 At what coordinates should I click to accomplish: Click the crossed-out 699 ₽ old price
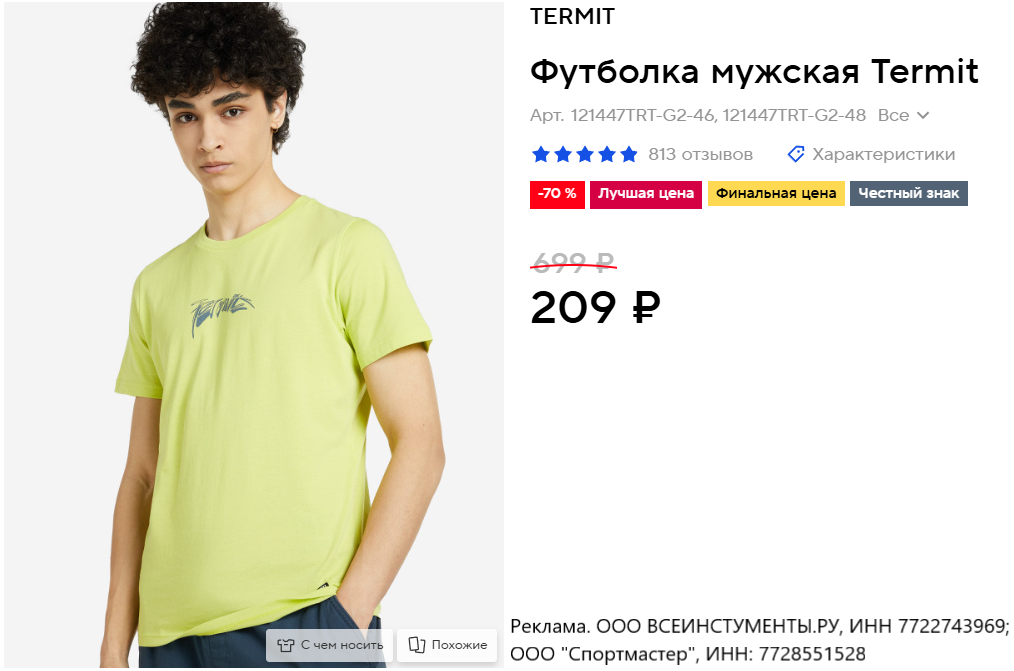point(573,262)
